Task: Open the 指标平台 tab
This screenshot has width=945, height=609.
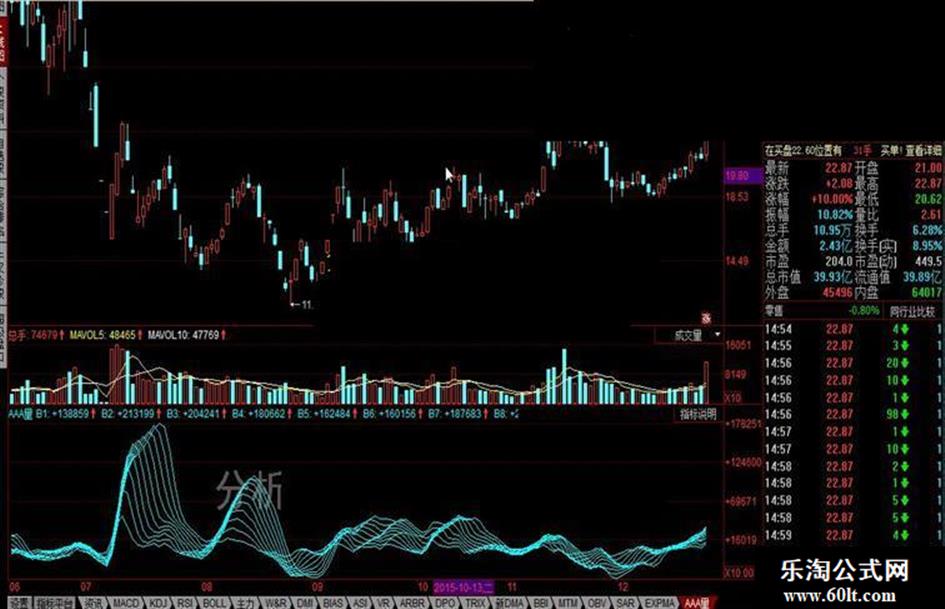Action: pyautogui.click(x=55, y=603)
